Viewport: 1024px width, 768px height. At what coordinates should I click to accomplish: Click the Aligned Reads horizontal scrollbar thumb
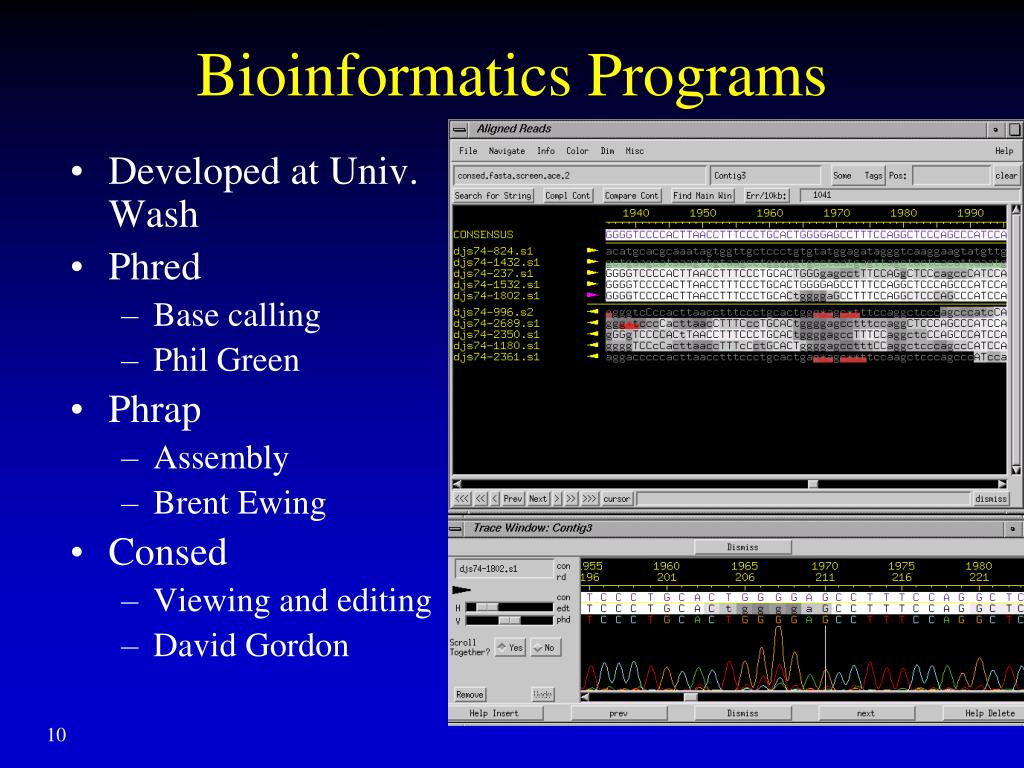(813, 484)
